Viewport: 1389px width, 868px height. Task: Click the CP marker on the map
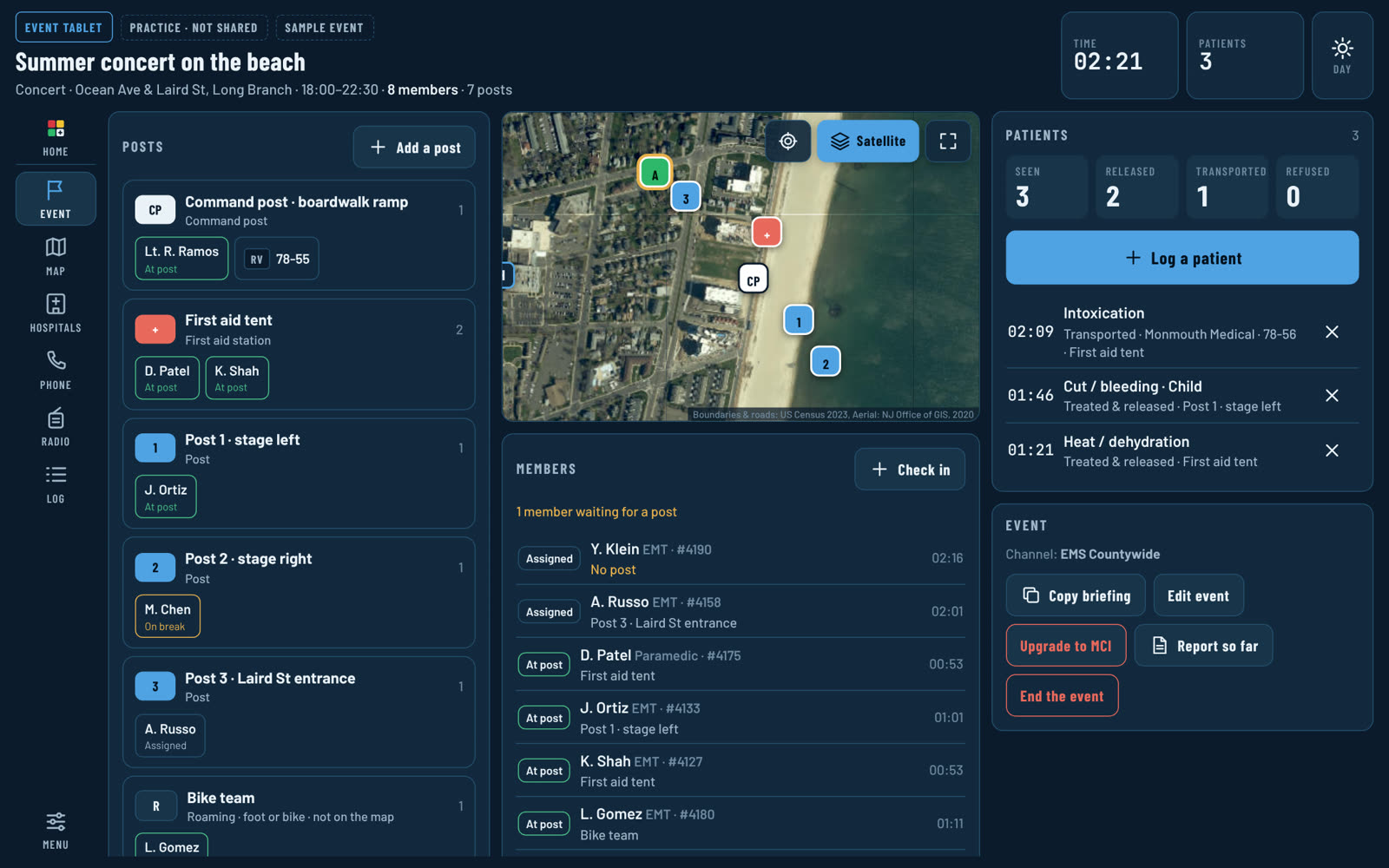coord(753,279)
